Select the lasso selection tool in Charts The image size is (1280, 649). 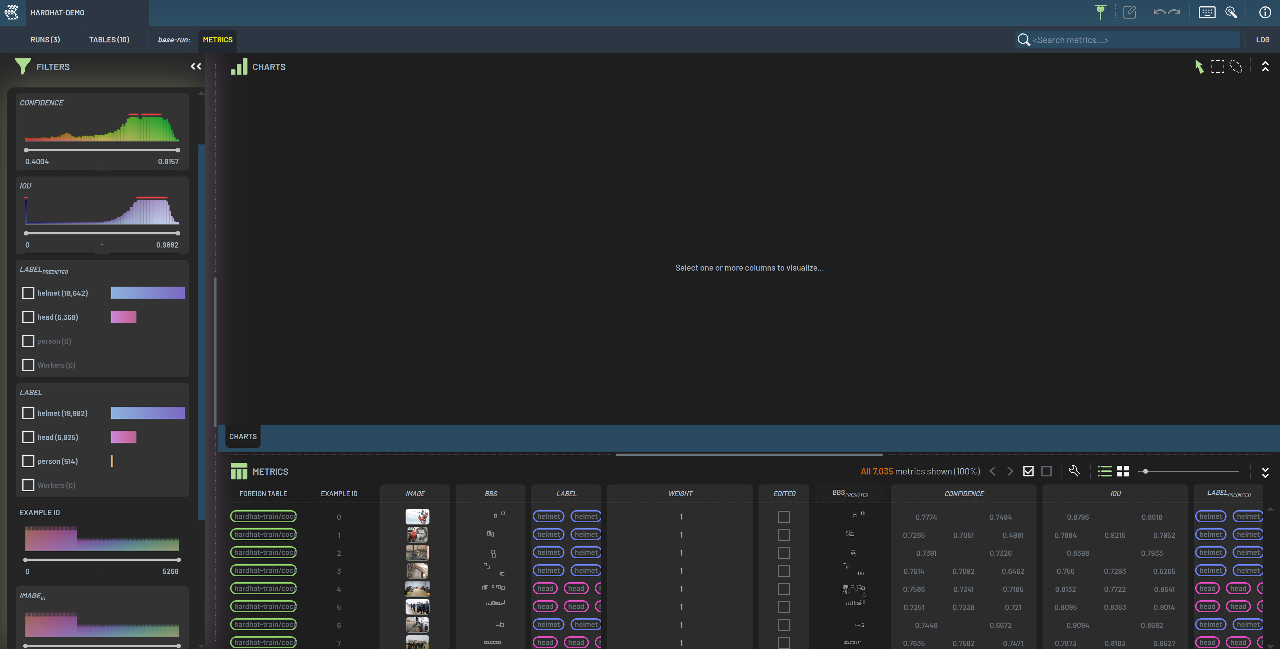[x=1236, y=67]
